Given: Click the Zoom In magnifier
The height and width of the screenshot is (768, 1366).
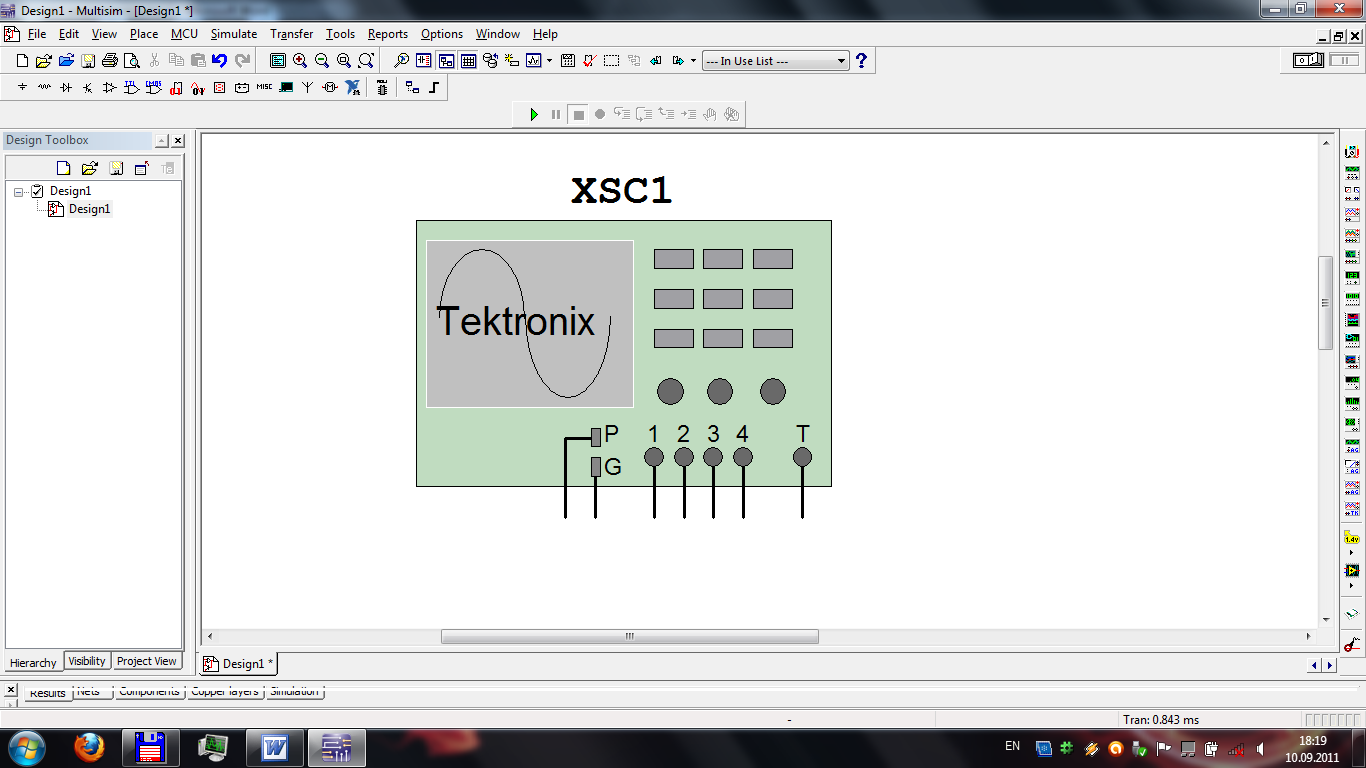Looking at the screenshot, I should (x=300, y=61).
